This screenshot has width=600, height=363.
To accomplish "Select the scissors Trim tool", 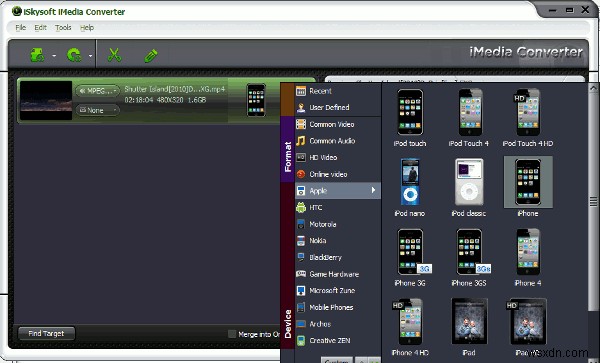I will (x=114, y=55).
